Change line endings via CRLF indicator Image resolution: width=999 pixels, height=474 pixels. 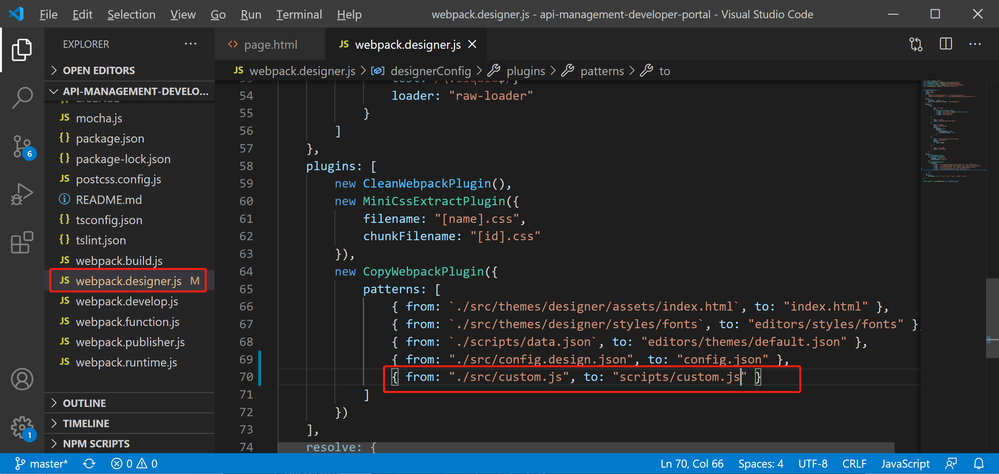[x=854, y=464]
